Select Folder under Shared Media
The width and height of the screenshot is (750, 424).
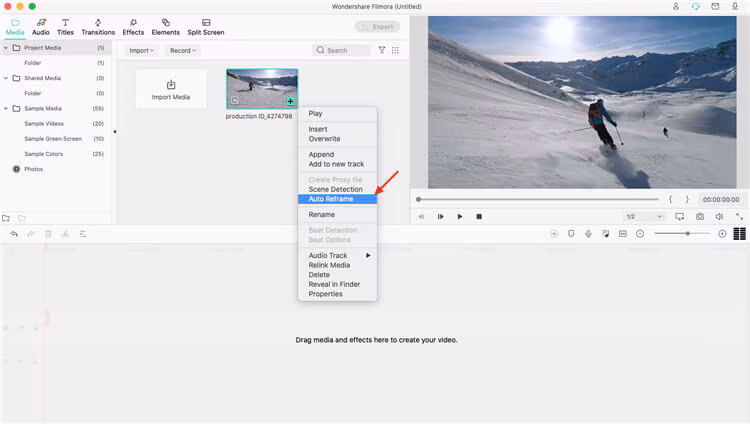point(33,93)
